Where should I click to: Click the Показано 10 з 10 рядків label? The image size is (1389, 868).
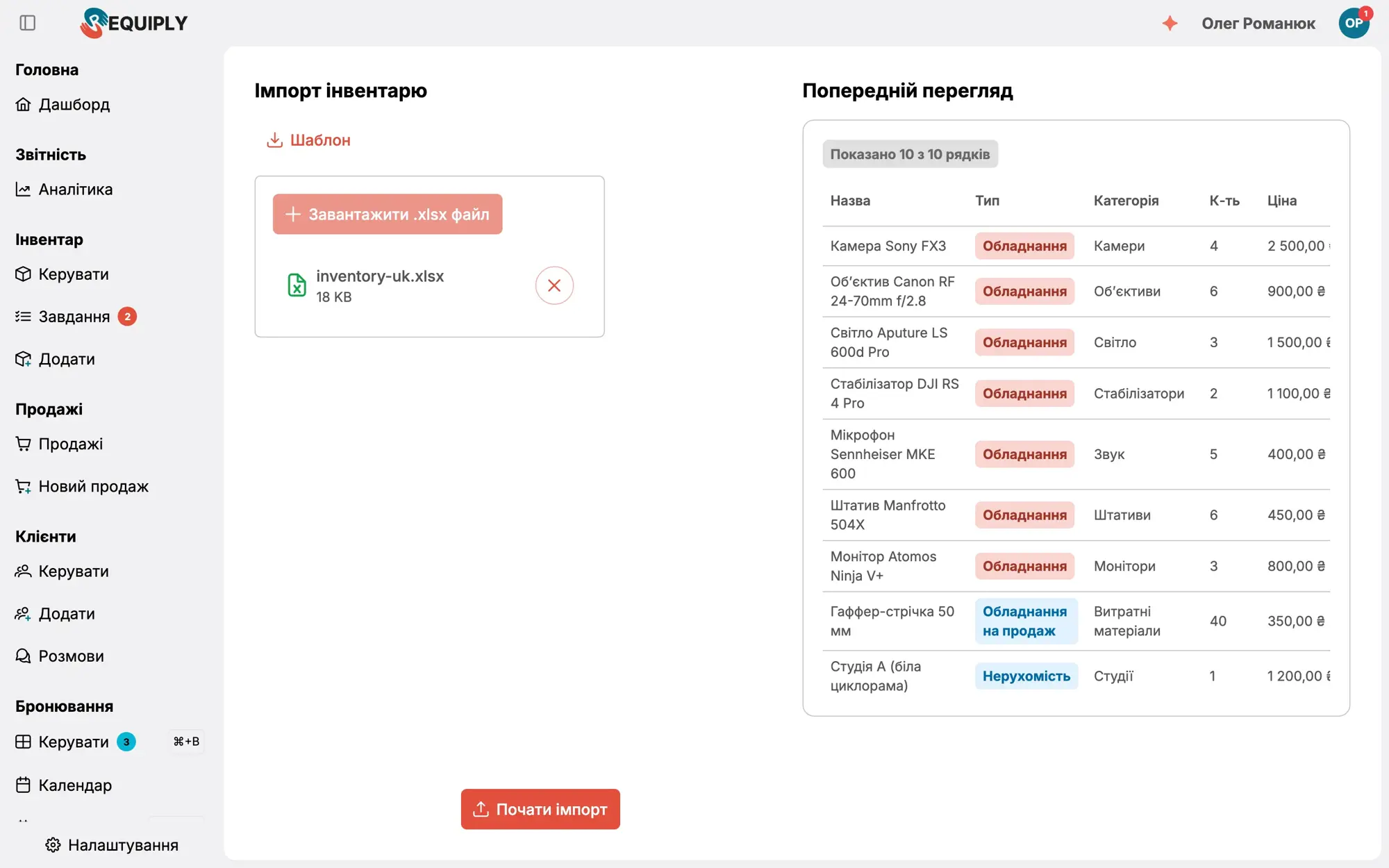[910, 154]
